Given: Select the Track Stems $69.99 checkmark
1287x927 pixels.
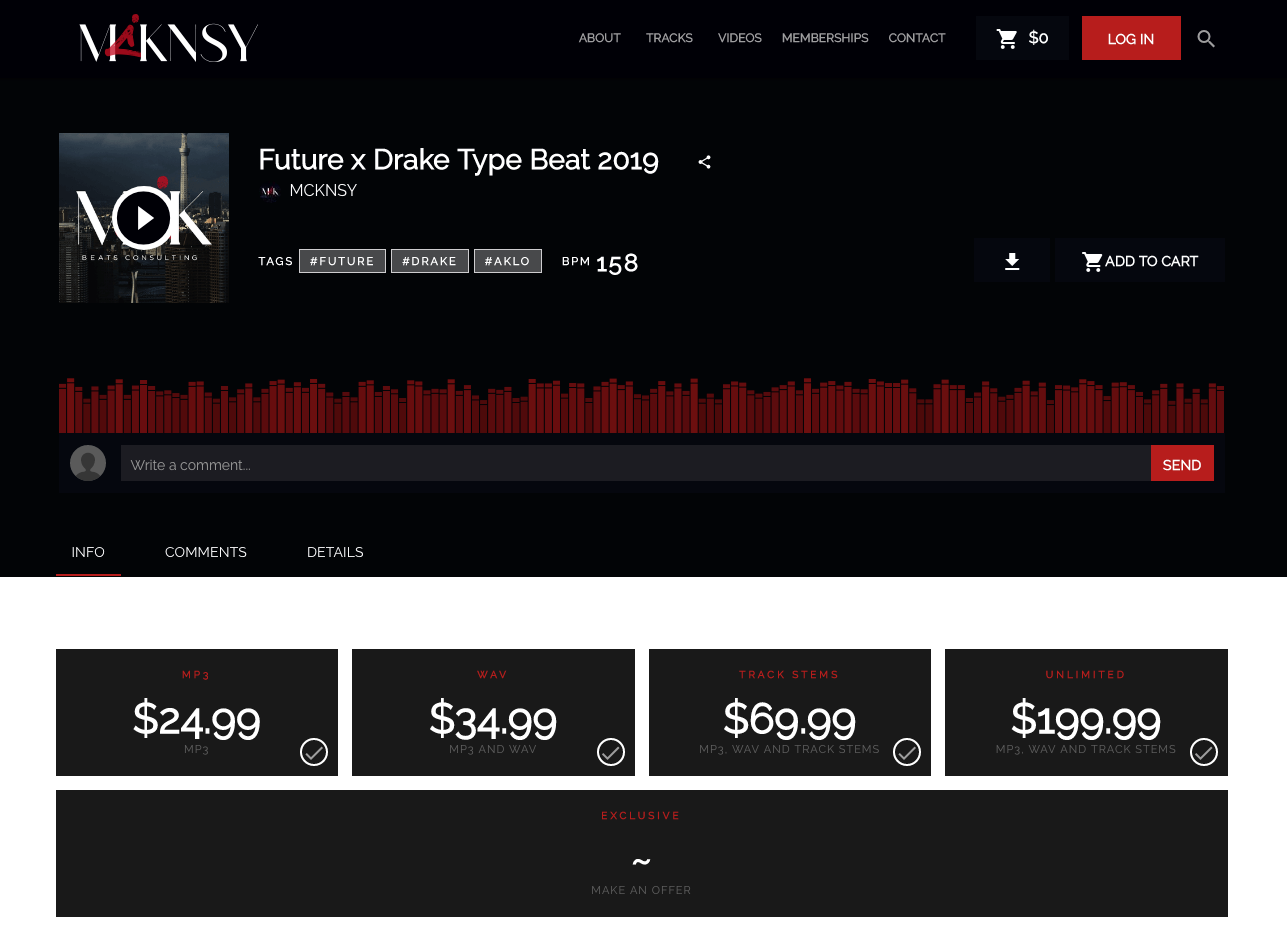Looking at the screenshot, I should point(907,752).
